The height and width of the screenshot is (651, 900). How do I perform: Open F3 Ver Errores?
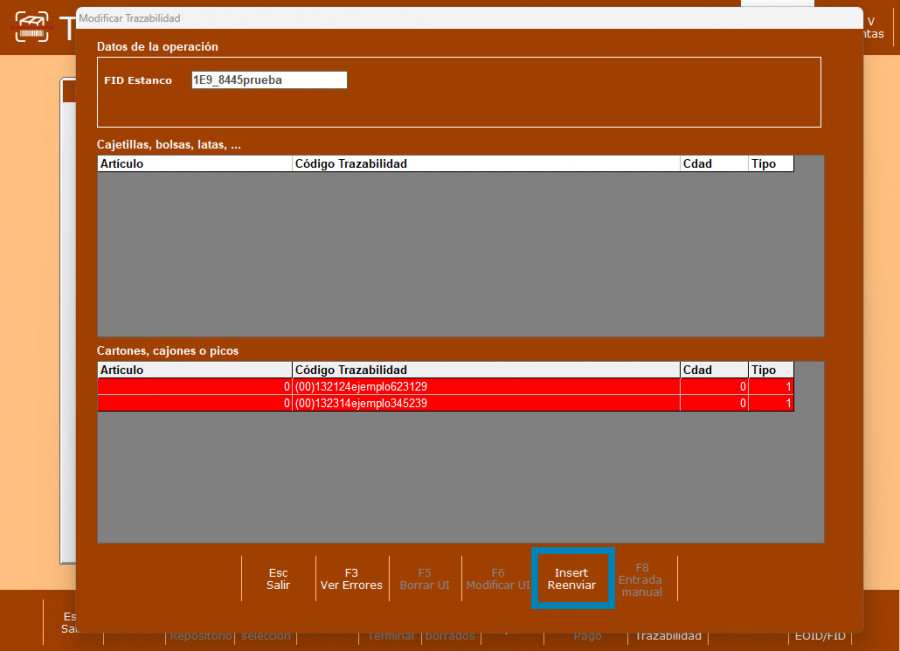pos(351,579)
